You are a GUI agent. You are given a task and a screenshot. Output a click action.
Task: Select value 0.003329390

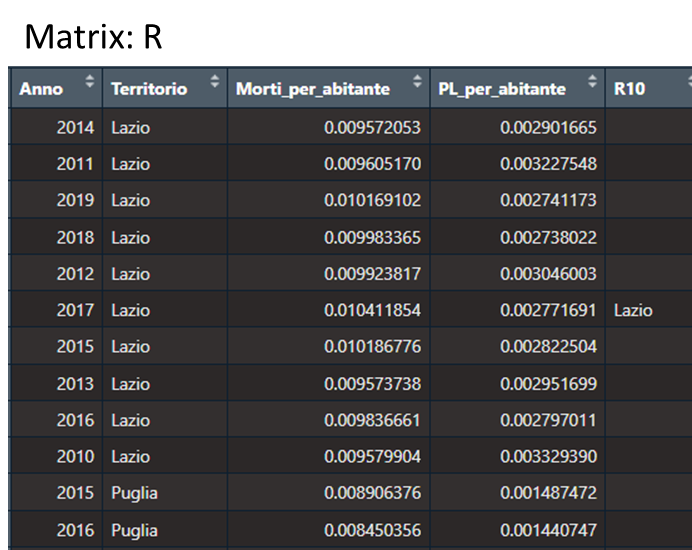(549, 456)
